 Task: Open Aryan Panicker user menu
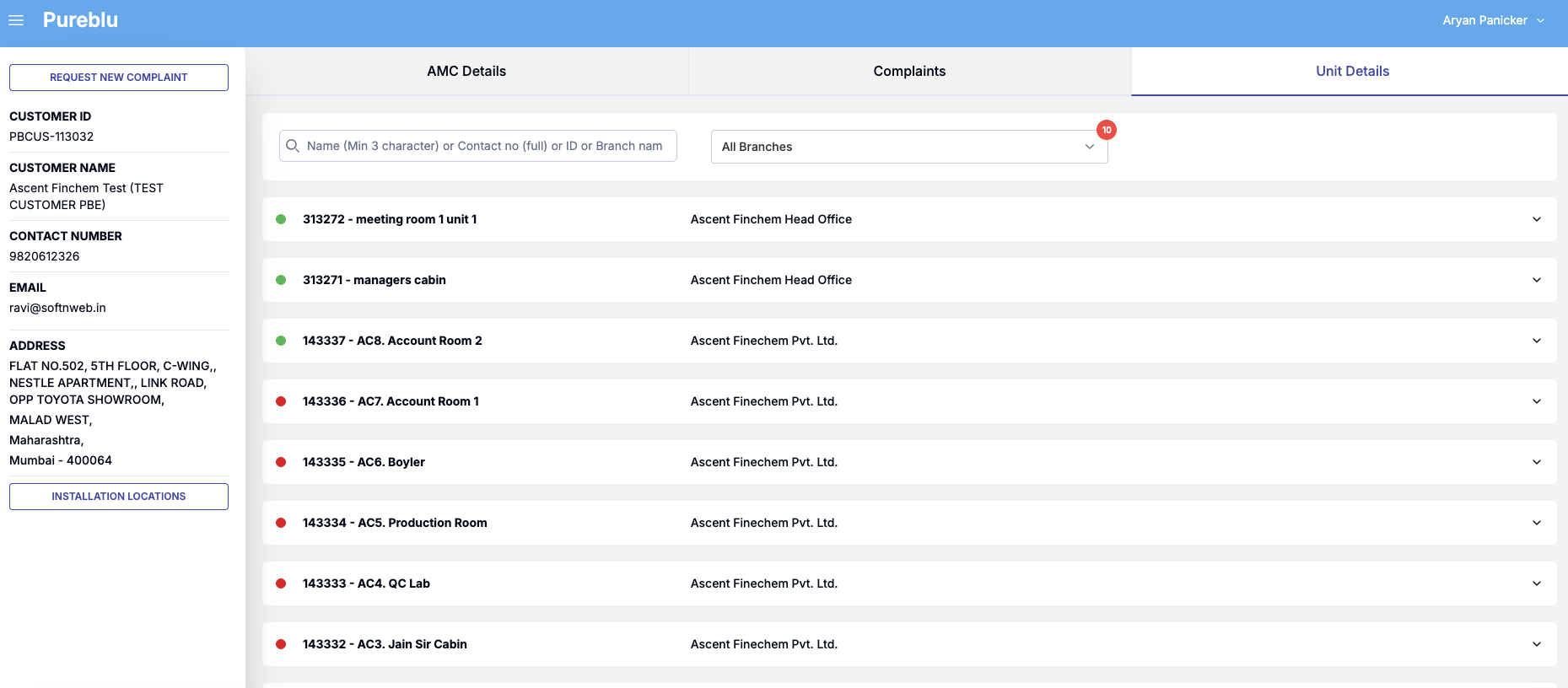click(x=1493, y=20)
